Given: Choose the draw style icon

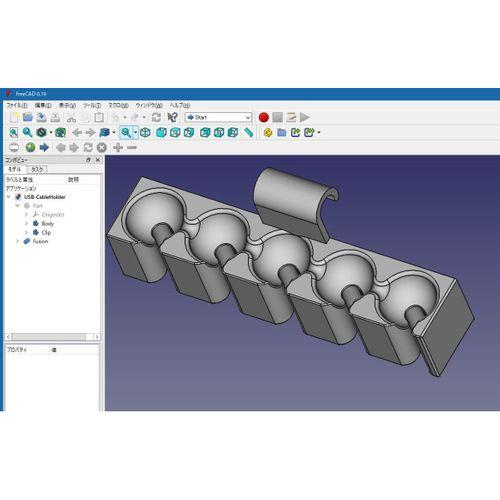Looking at the screenshot, I should (x=41, y=133).
